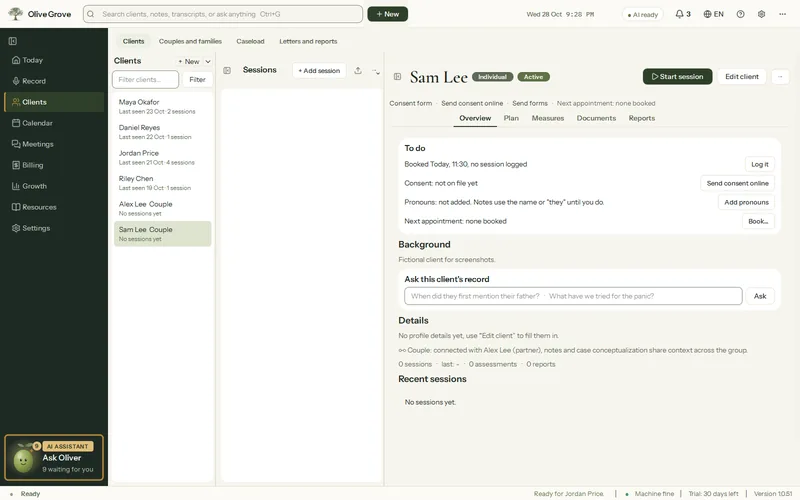The image size is (800, 500).
Task: Open Growth in the sidebar
Action: tap(54, 186)
